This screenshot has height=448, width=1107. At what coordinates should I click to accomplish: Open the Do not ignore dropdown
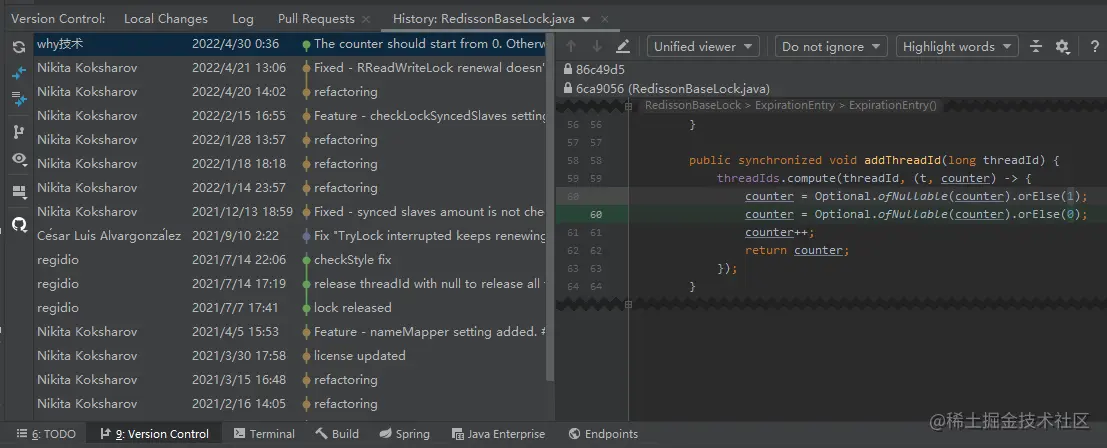coord(831,47)
